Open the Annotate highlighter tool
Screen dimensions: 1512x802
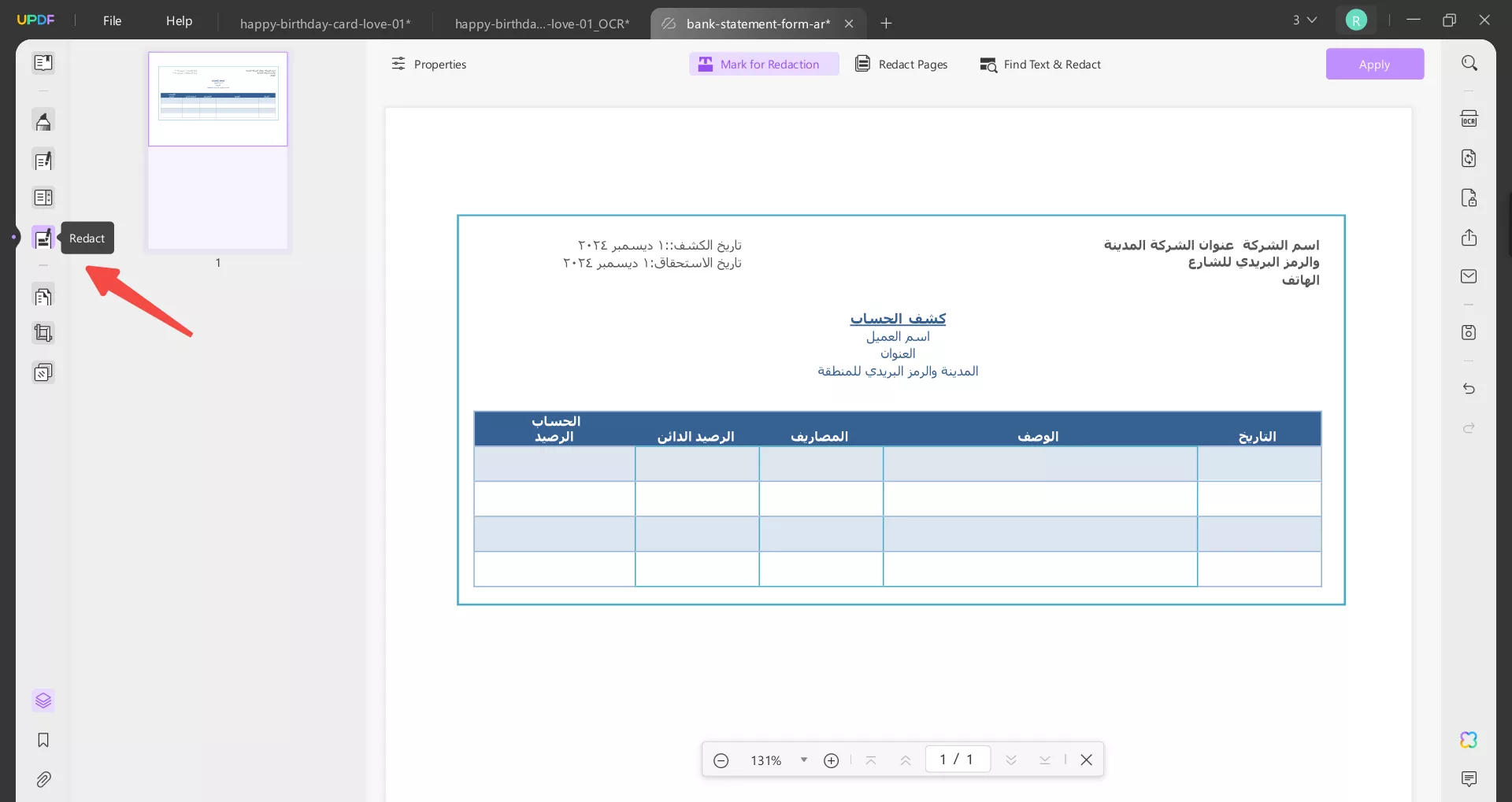tap(43, 120)
